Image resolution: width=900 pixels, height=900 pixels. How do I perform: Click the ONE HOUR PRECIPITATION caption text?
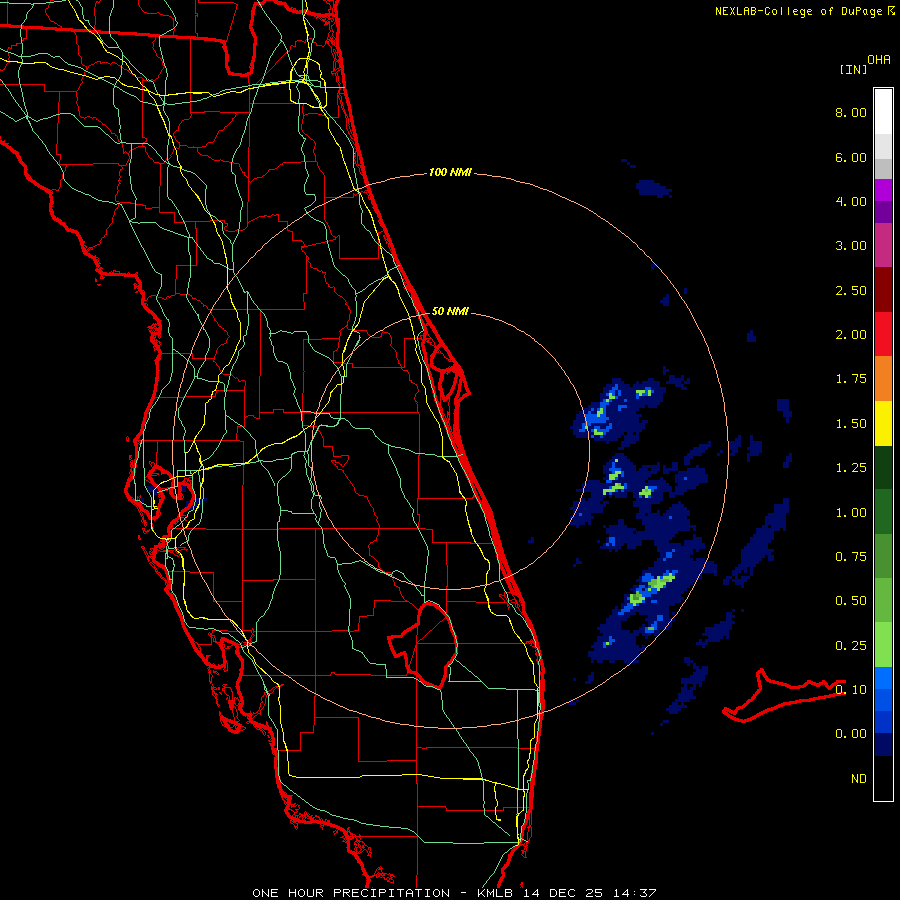351,893
